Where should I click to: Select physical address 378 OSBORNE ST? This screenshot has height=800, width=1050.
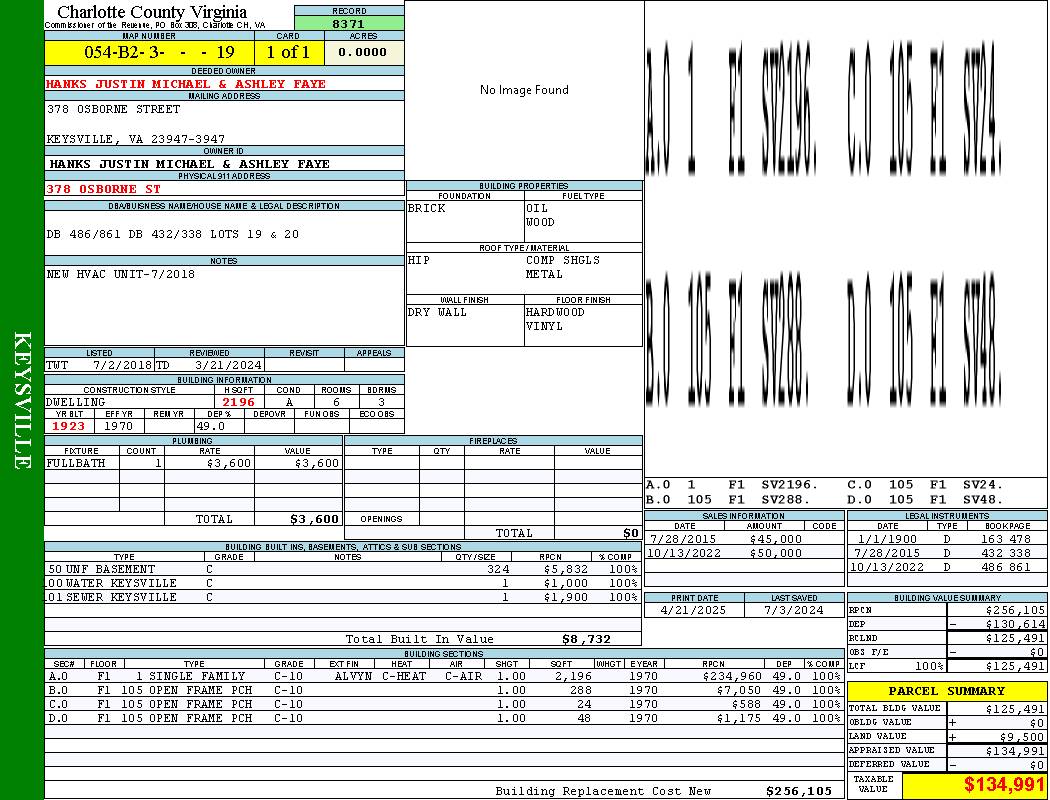coord(103,189)
